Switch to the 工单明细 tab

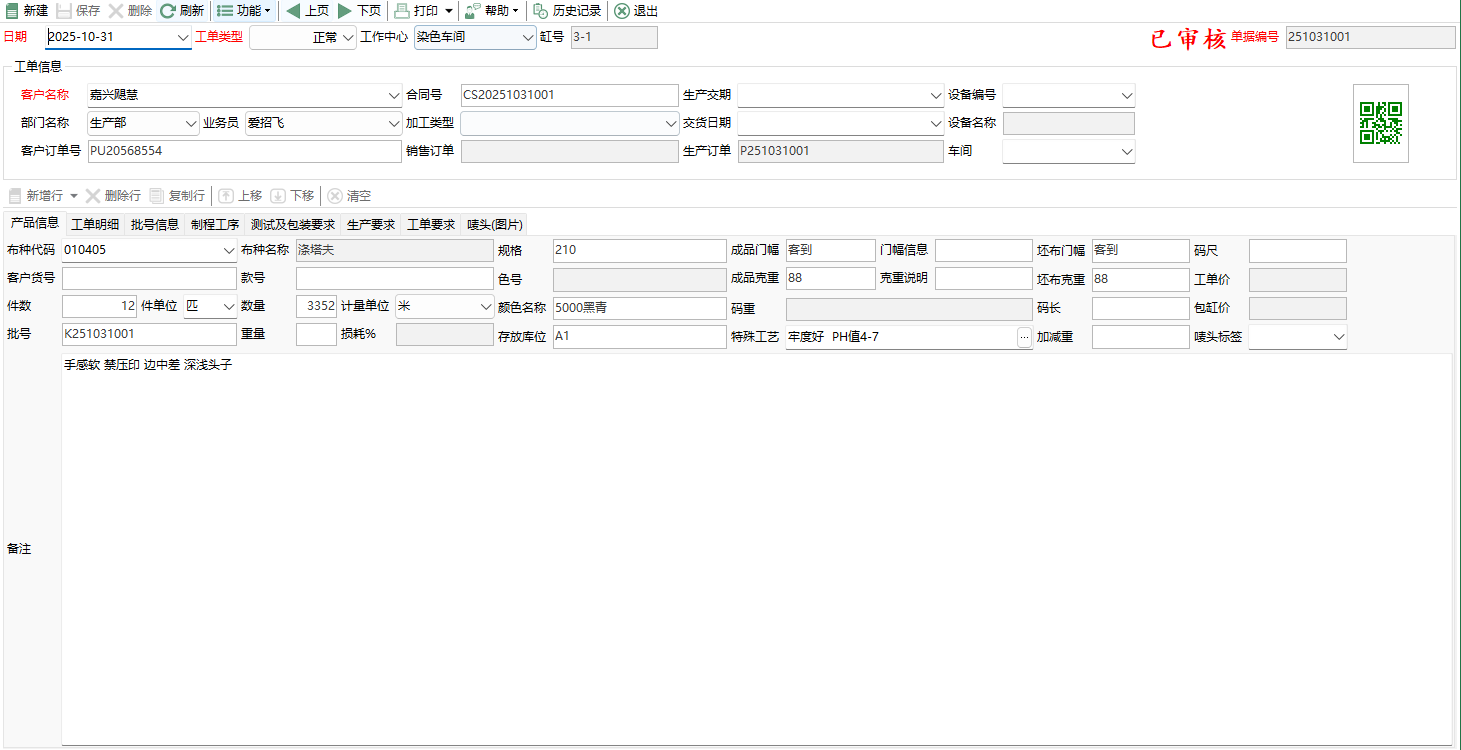(x=95, y=224)
